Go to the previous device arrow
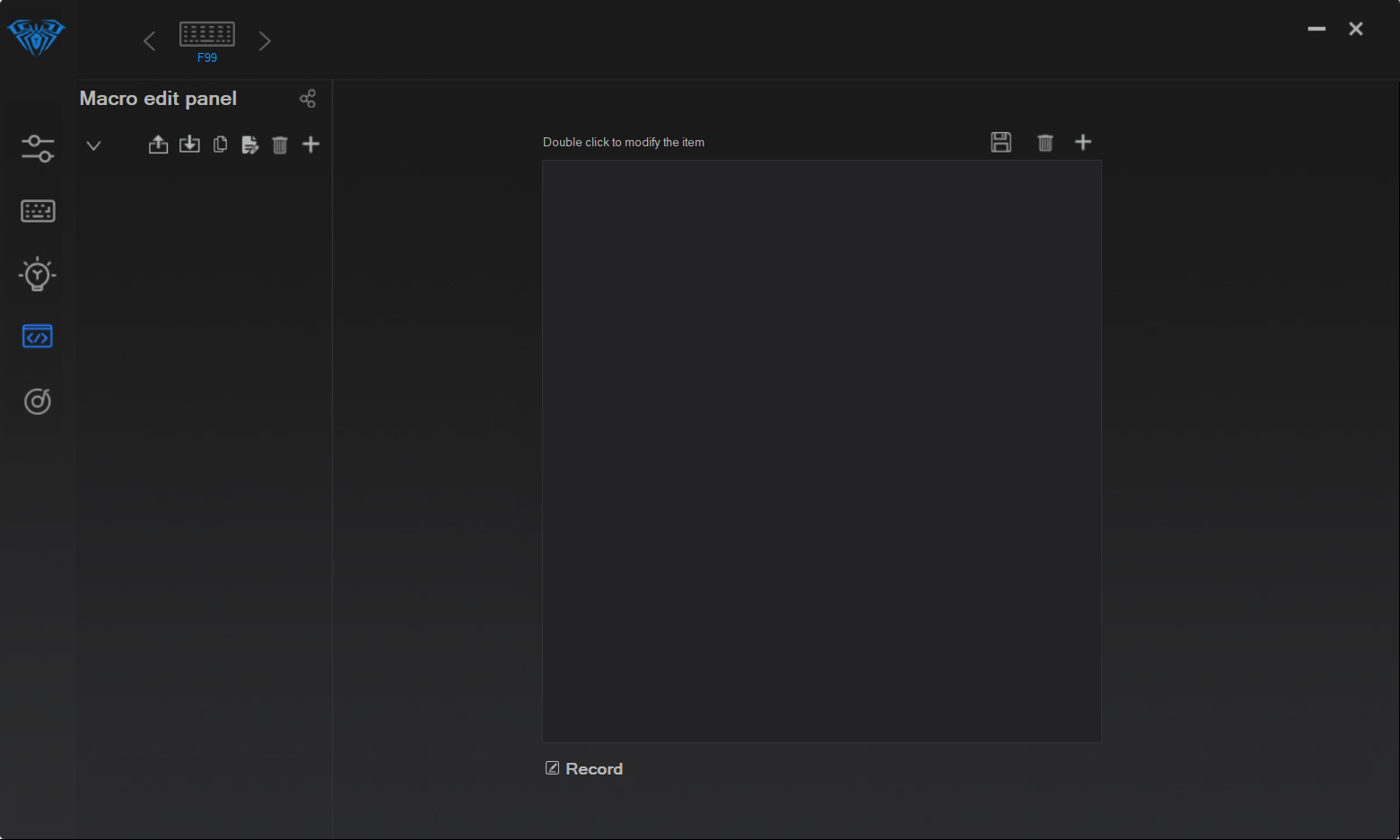Image resolution: width=1400 pixels, height=840 pixels. pyautogui.click(x=150, y=40)
